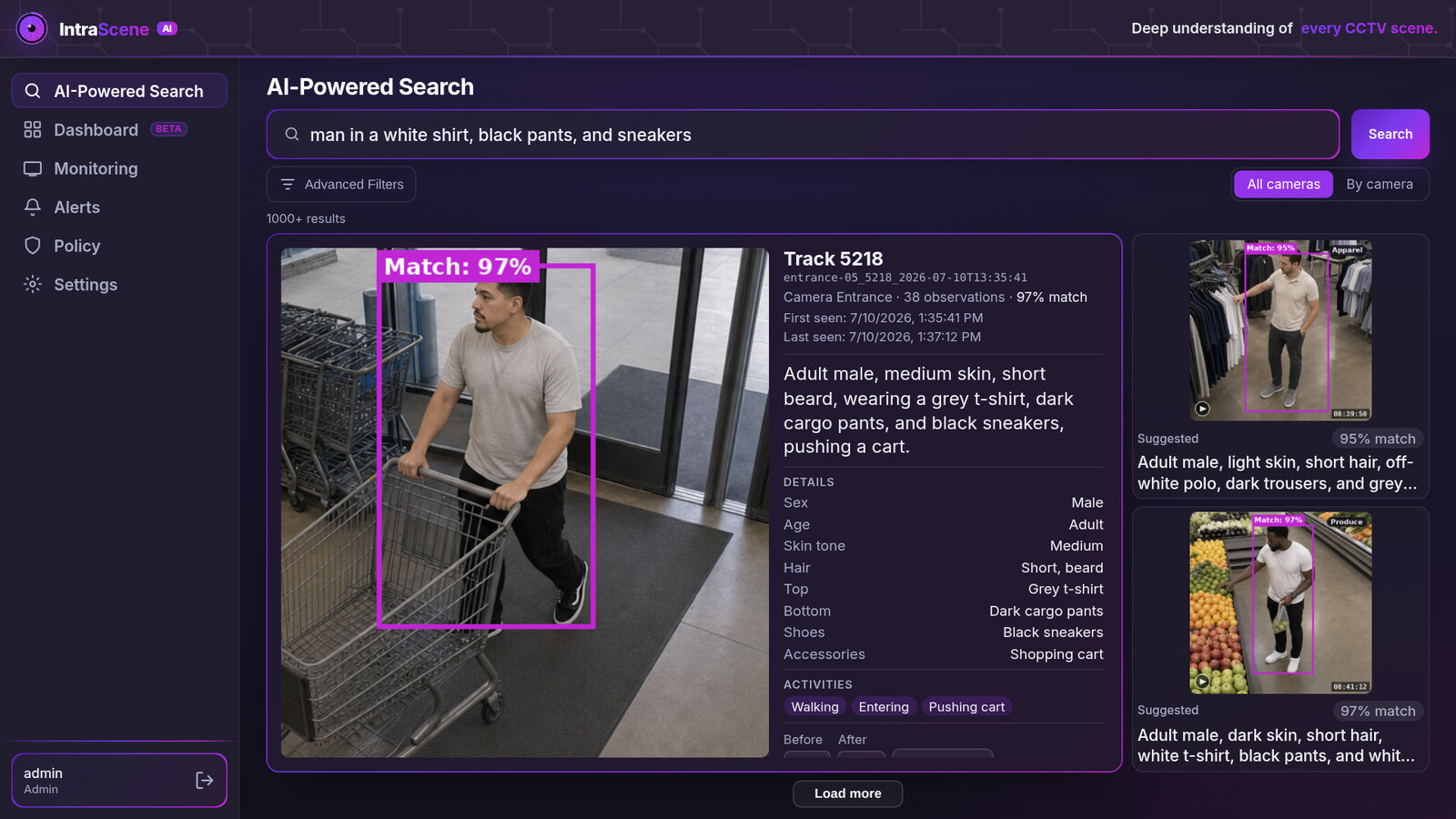Open Settings from the sidebar
This screenshot has width=1456, height=819.
119,284
